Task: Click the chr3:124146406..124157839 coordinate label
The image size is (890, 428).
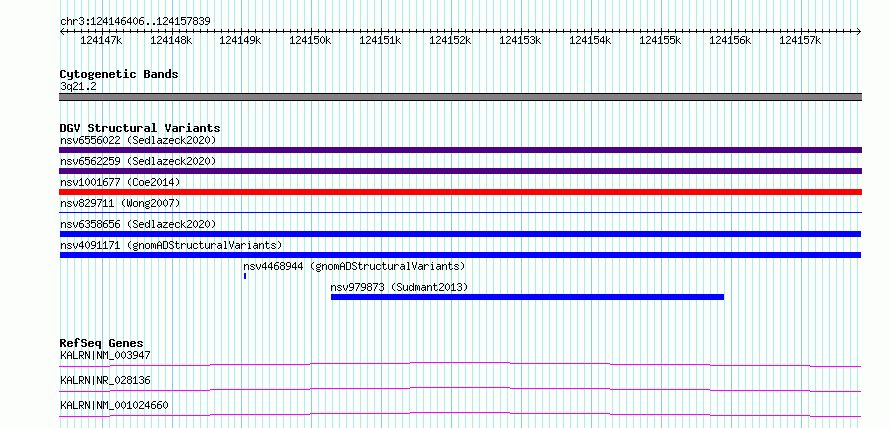Action: (x=136, y=22)
